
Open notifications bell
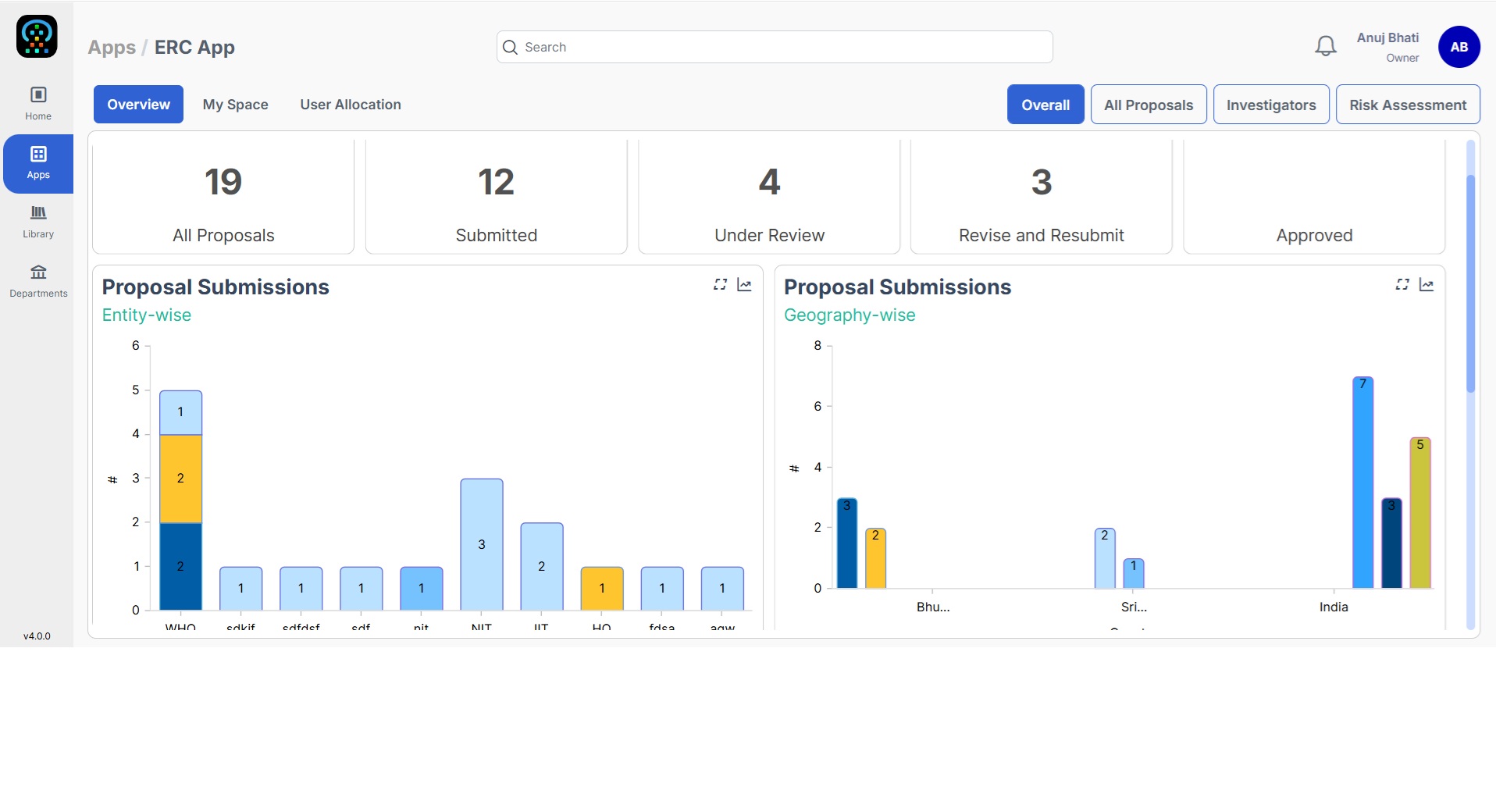point(1325,46)
